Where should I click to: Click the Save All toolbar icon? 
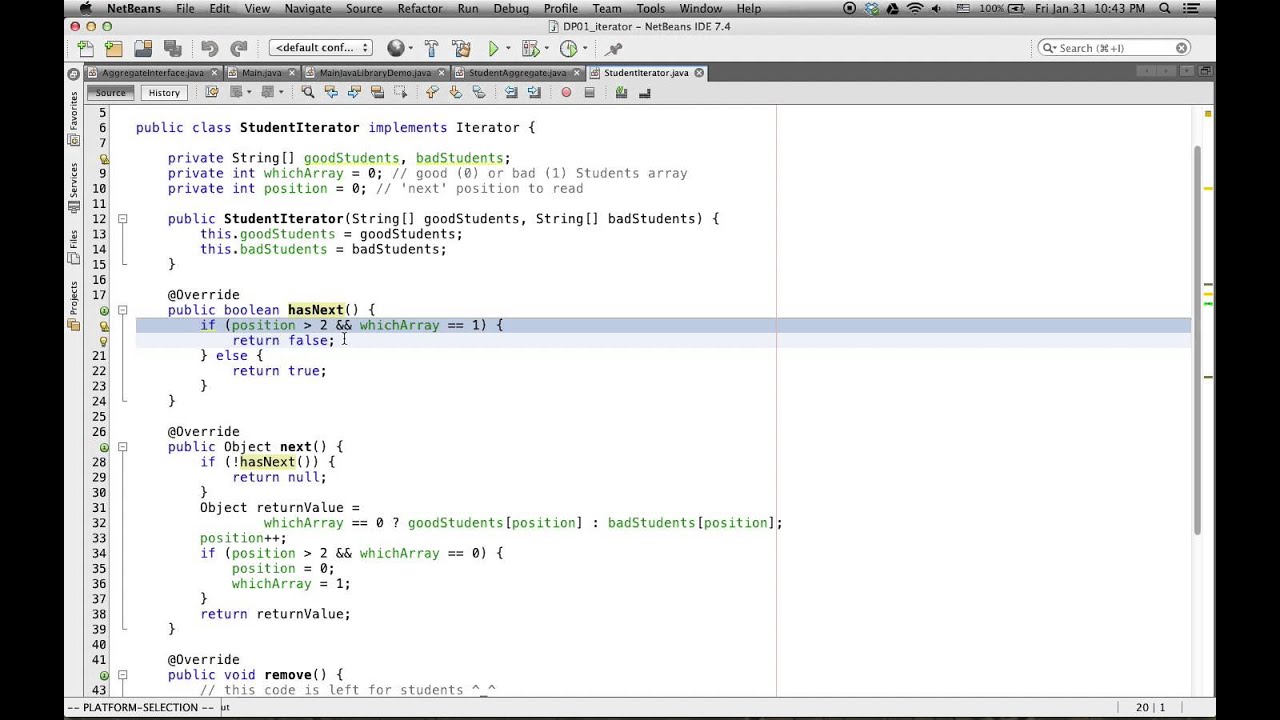pyautogui.click(x=172, y=48)
